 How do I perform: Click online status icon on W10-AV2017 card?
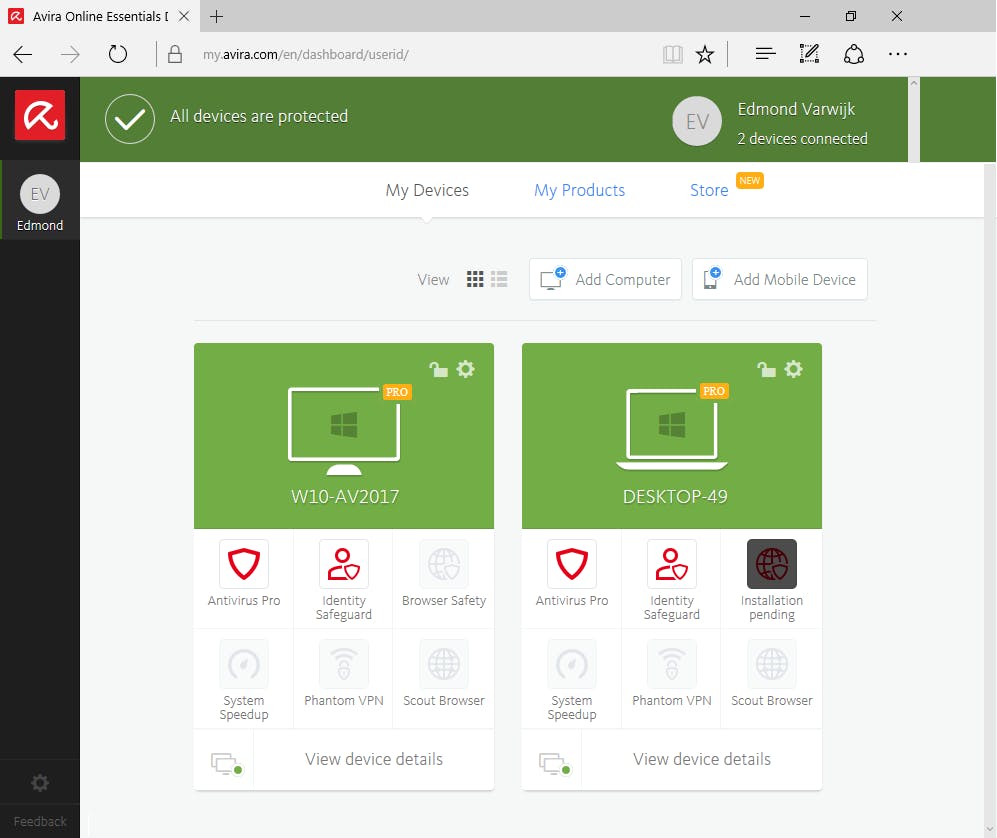point(226,764)
